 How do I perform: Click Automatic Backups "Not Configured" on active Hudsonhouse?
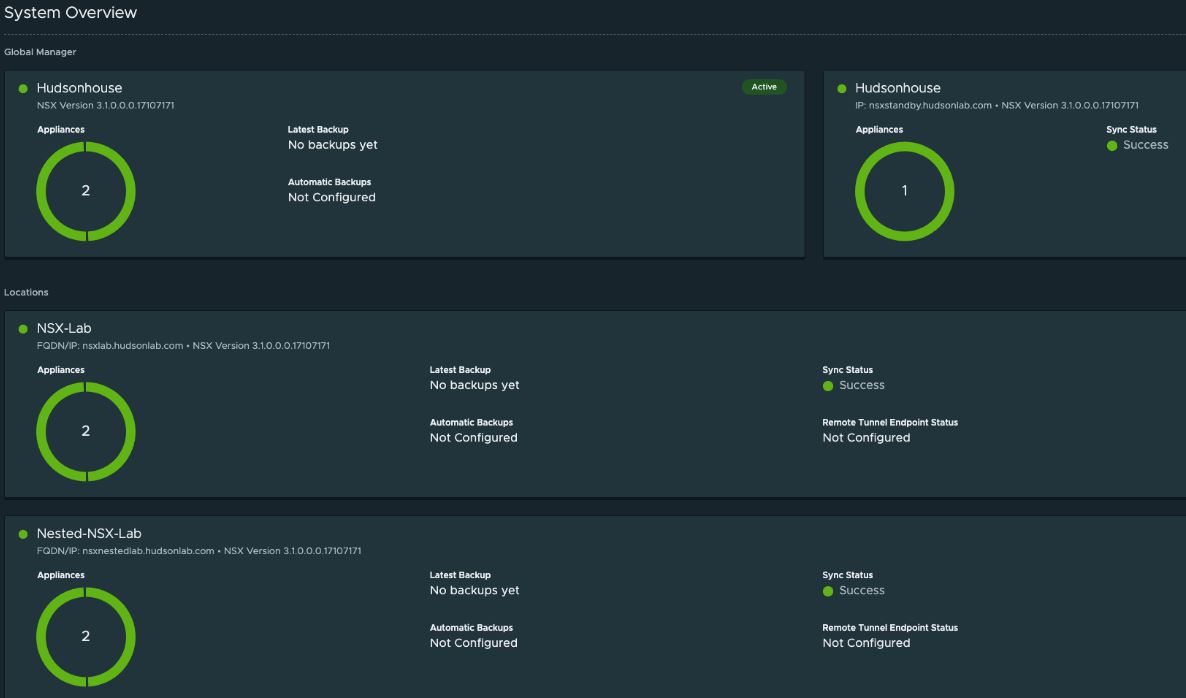coord(331,197)
